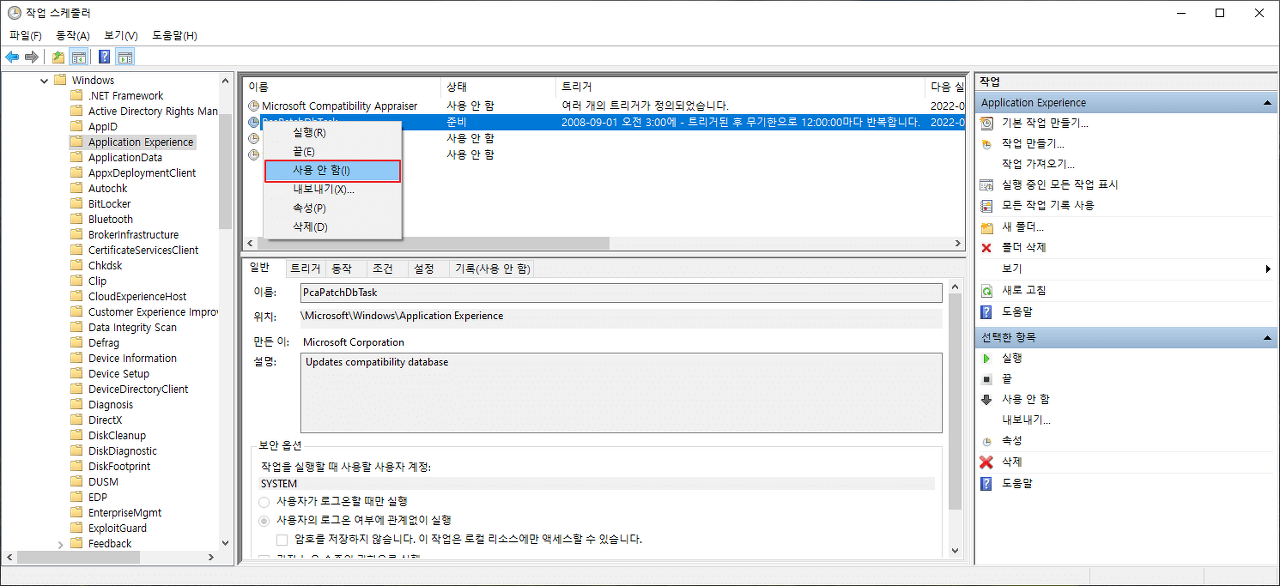The height and width of the screenshot is (586, 1280).
Task: Click 모든 작업 기록 사용 icon
Action: pos(987,205)
